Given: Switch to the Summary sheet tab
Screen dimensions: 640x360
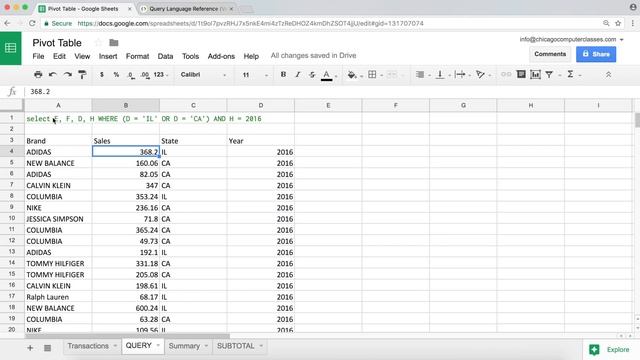Looking at the screenshot, I should click(184, 346).
